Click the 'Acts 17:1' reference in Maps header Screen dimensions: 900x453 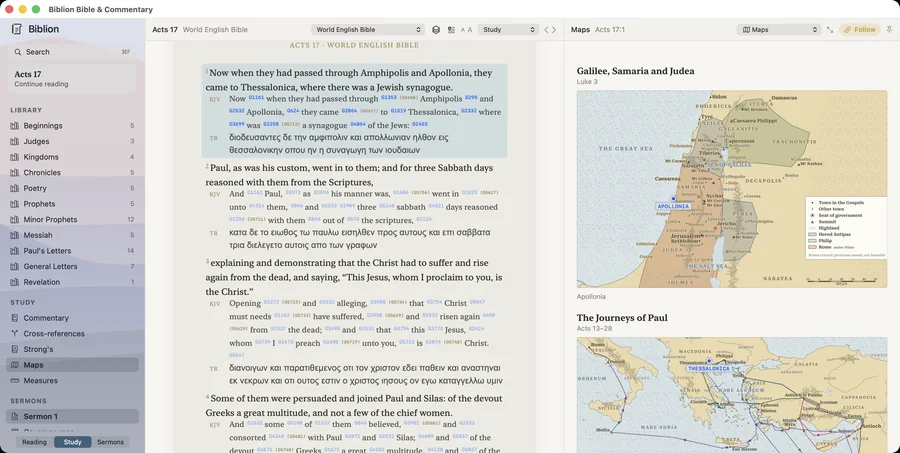tap(610, 30)
